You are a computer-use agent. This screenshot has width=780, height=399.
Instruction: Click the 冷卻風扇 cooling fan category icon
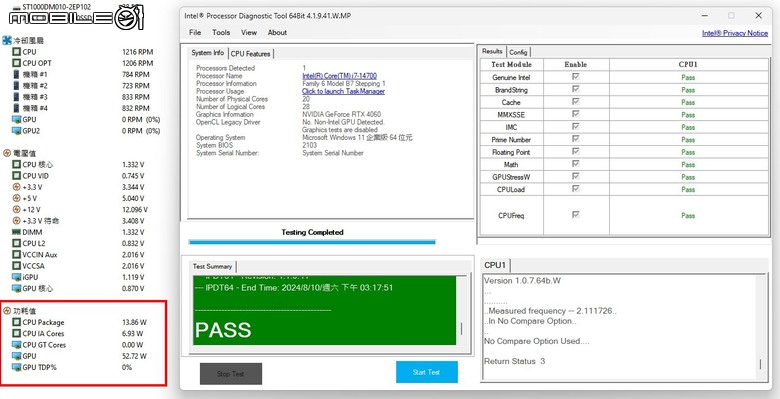[7, 40]
